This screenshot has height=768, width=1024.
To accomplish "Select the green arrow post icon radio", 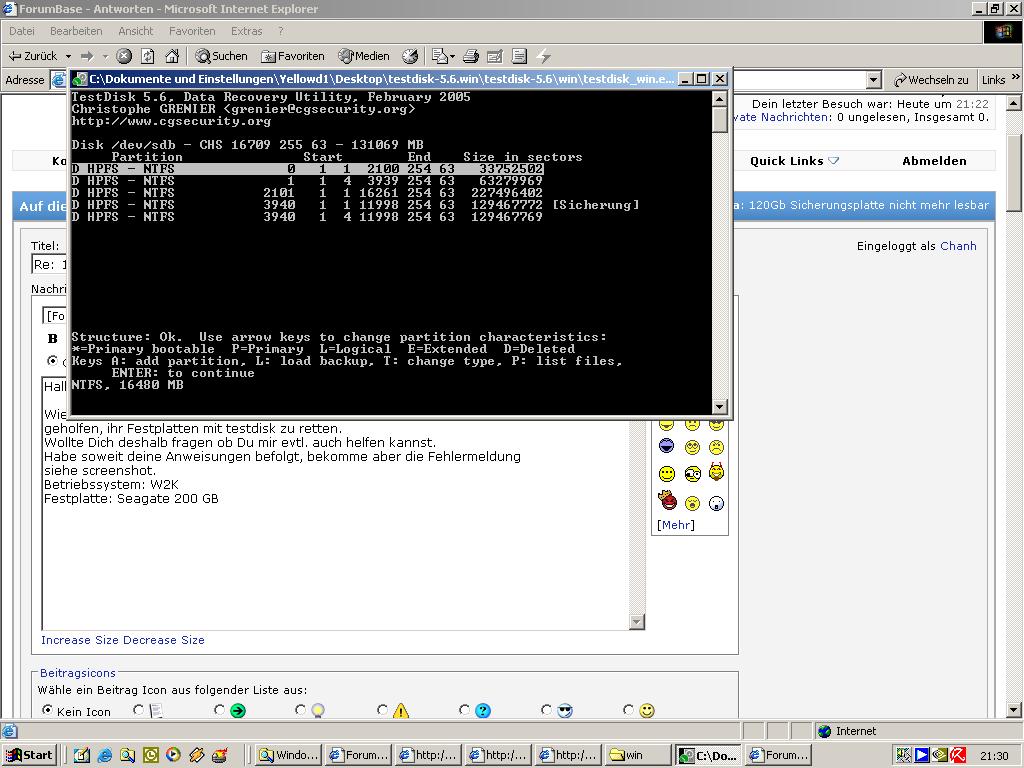I will (219, 710).
